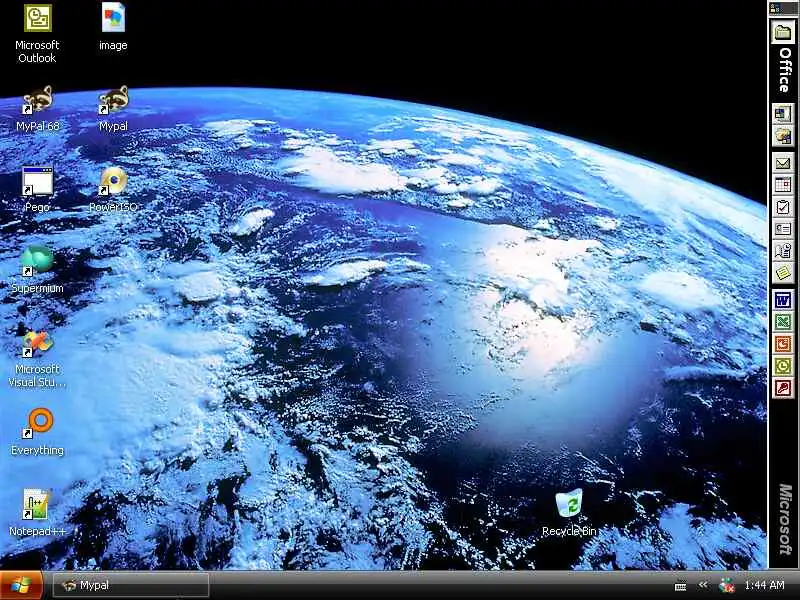Select the PowerISO desktop shortcut

tap(113, 189)
